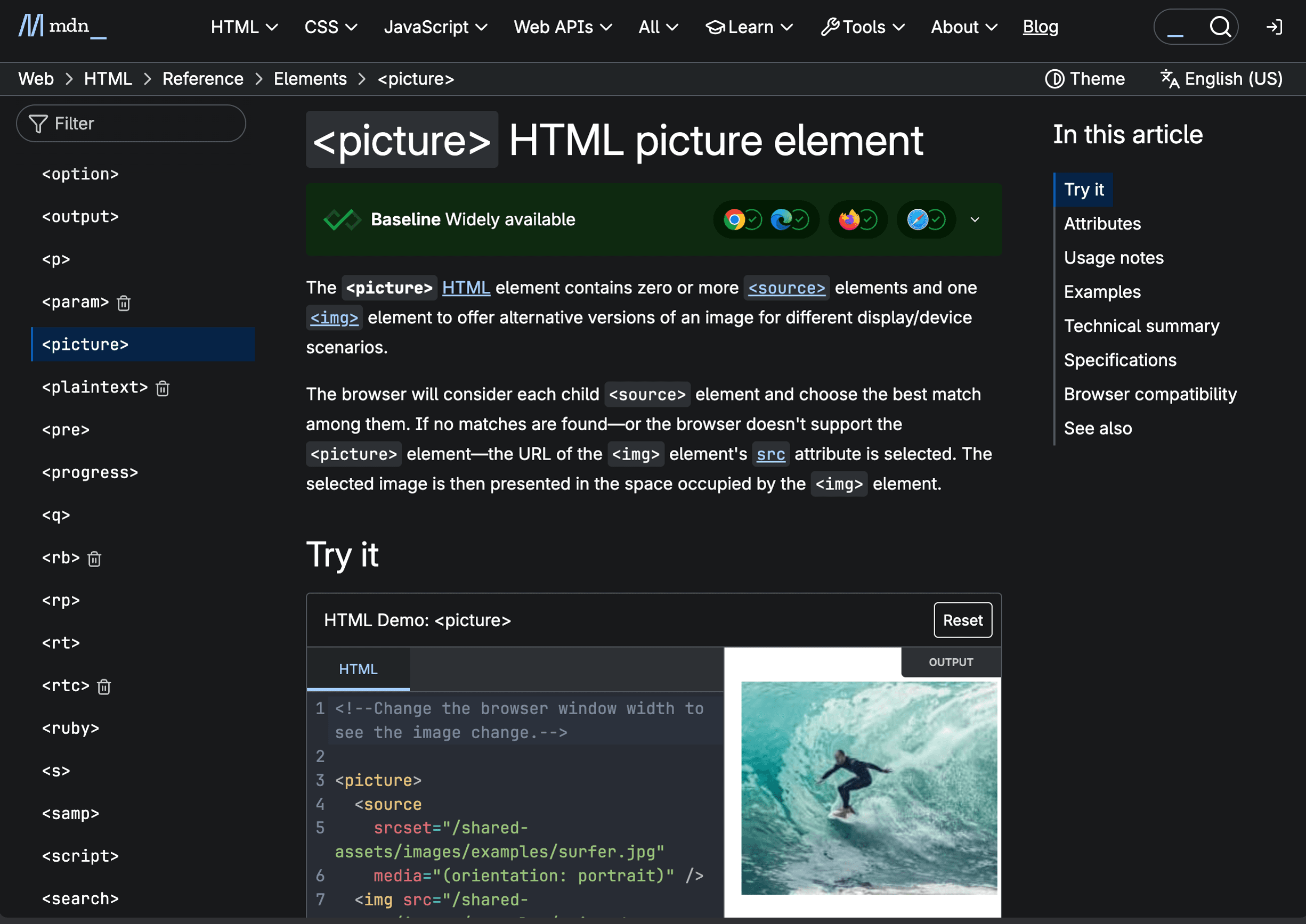Image resolution: width=1306 pixels, height=924 pixels.
Task: Go to HTML breadcrumb
Action: pyautogui.click(x=108, y=78)
